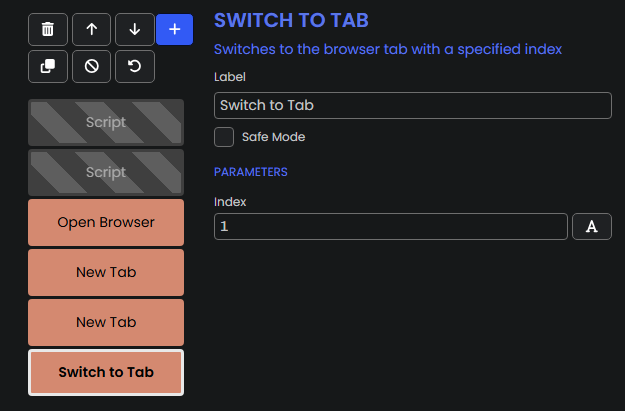The width and height of the screenshot is (625, 411).
Task: Enable the Safe Mode checkbox
Action: 224,137
